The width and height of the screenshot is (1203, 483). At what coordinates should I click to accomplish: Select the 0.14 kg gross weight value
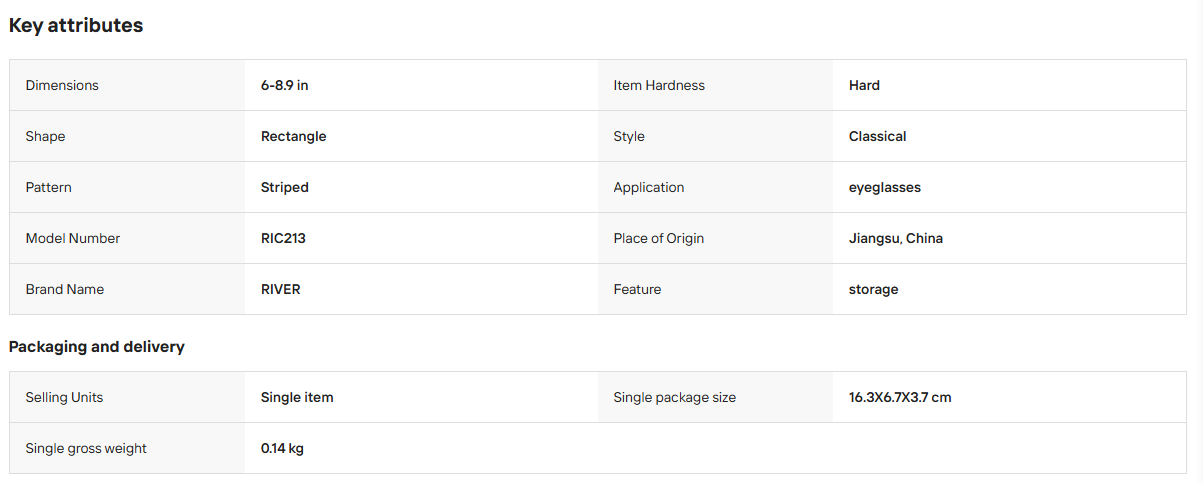point(282,448)
